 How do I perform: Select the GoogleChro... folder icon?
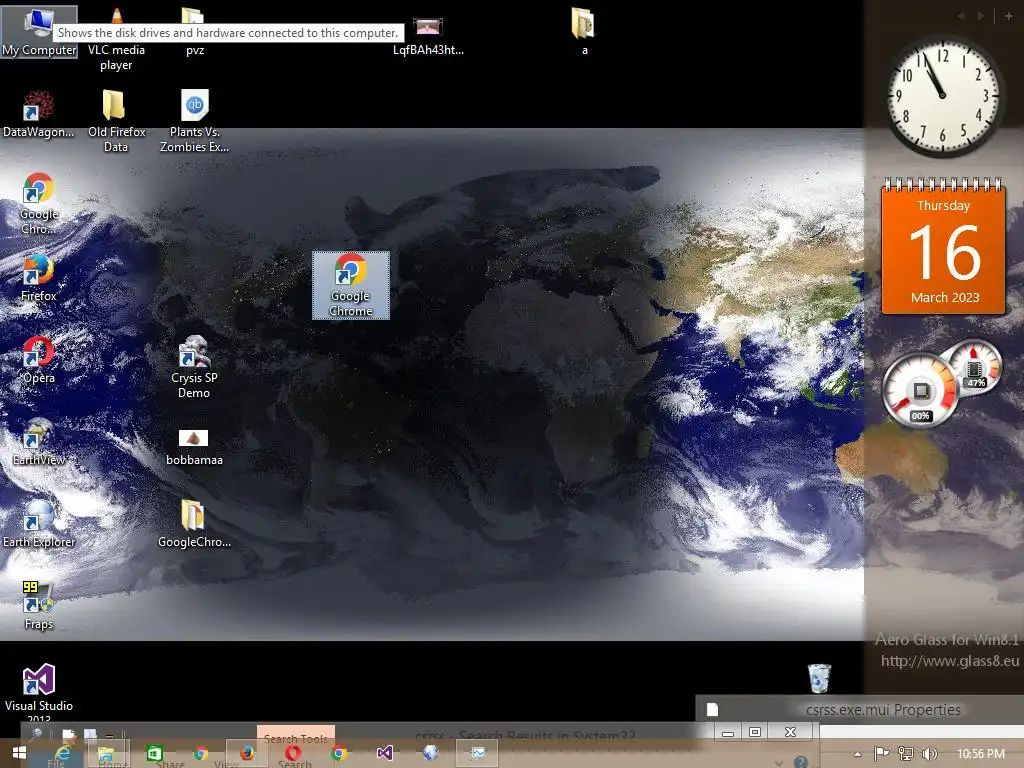click(194, 524)
